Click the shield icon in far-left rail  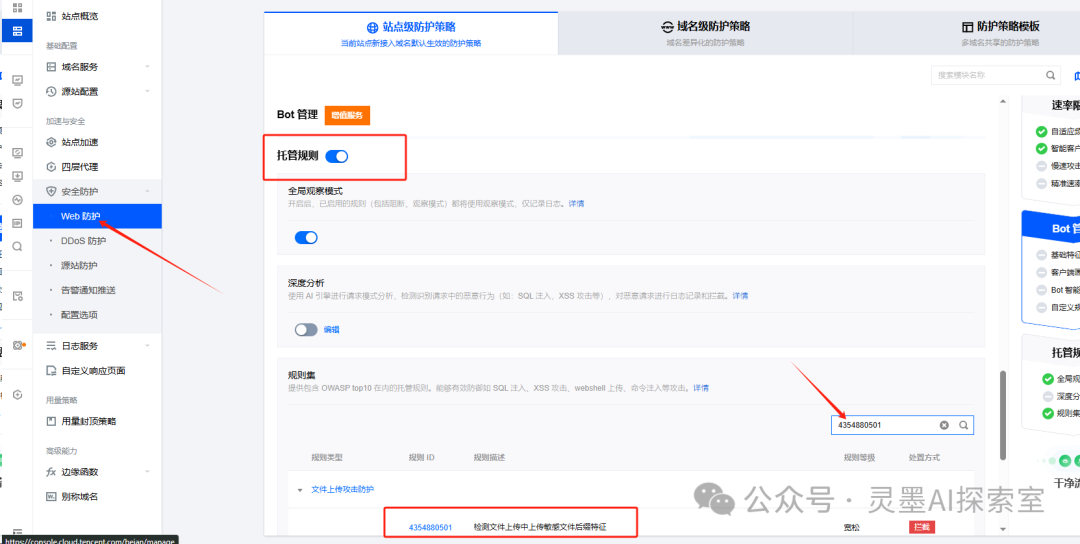point(17,103)
